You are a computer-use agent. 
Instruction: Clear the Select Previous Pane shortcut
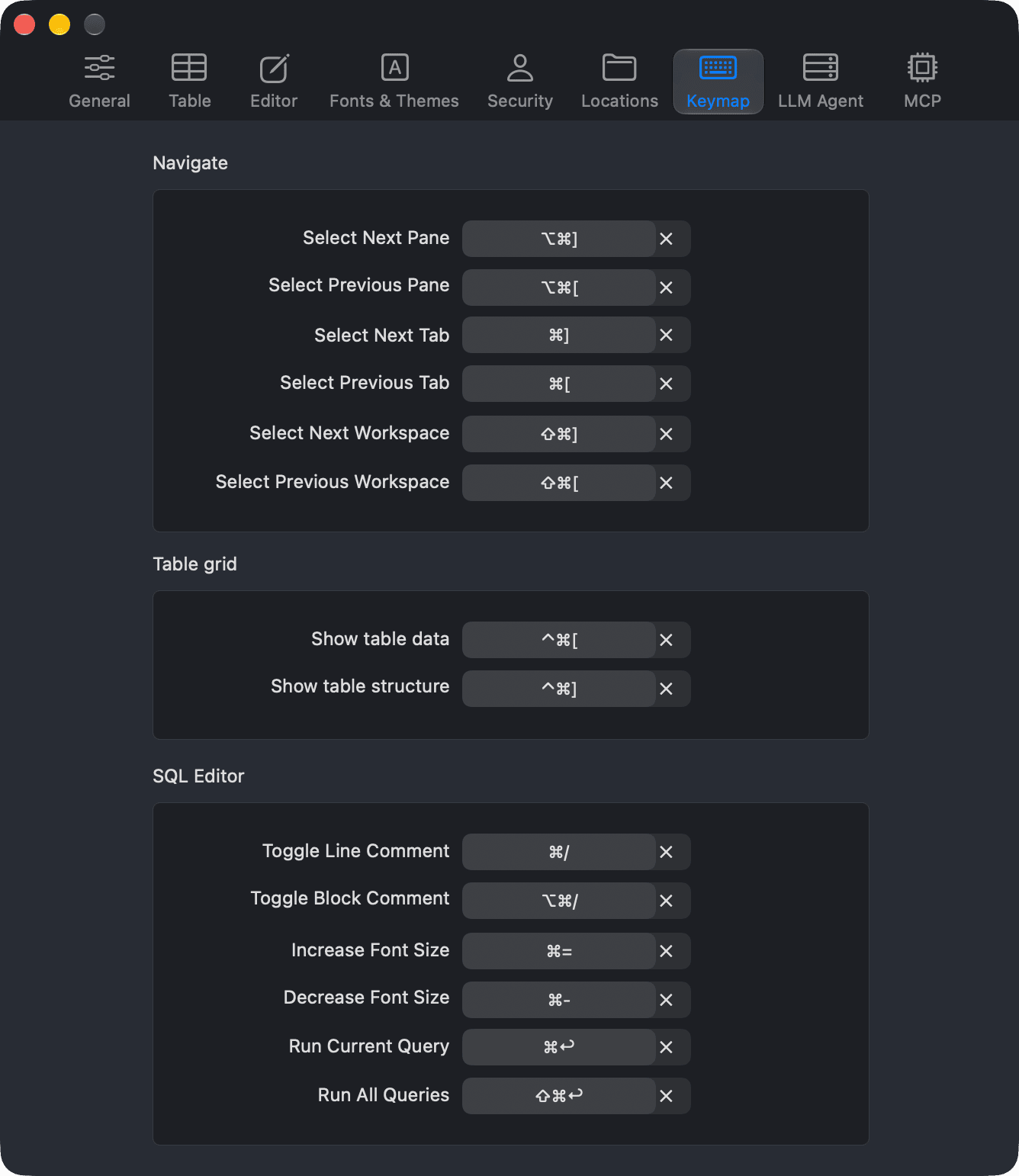click(x=666, y=288)
